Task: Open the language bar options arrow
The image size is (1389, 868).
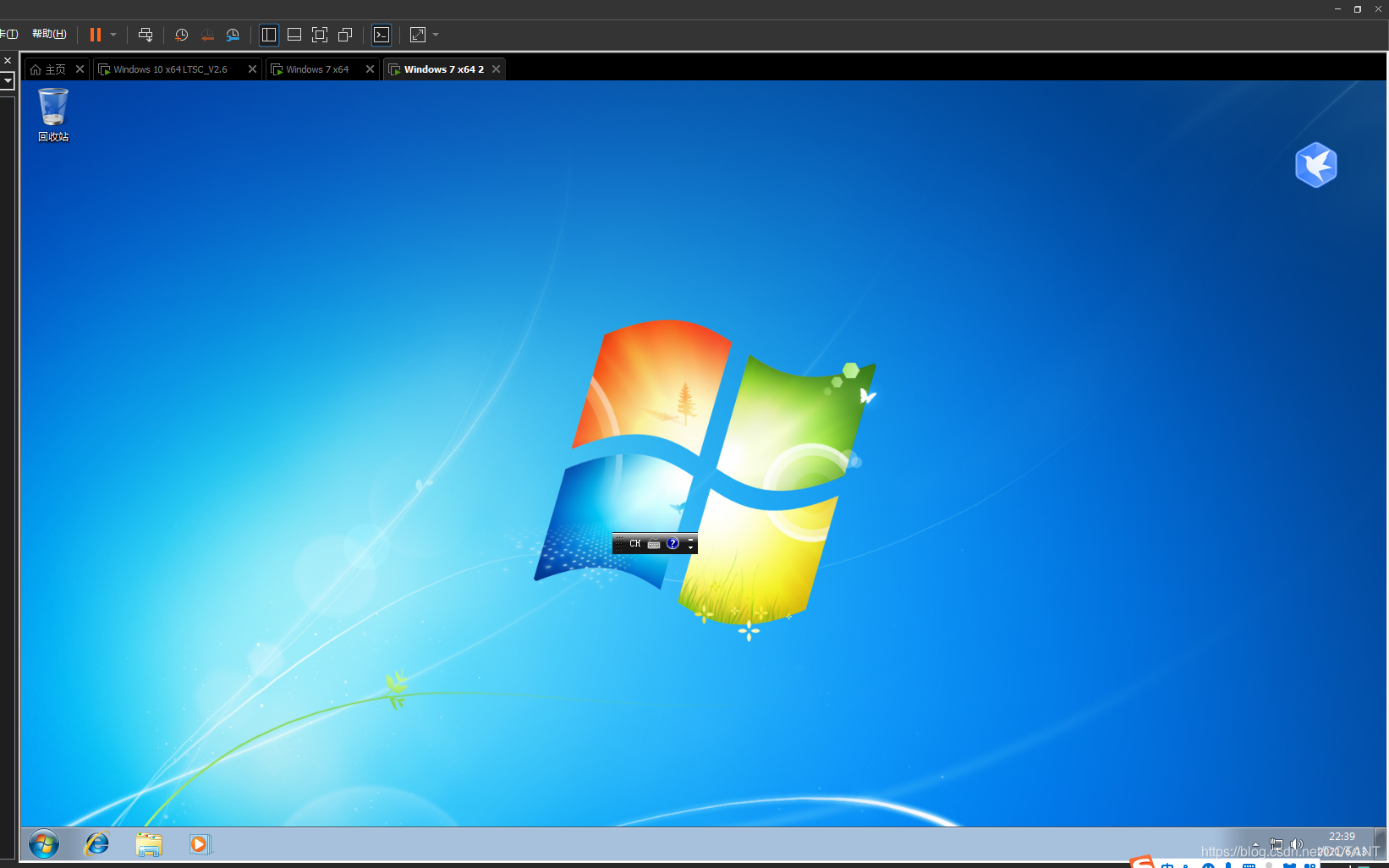Action: pyautogui.click(x=691, y=548)
